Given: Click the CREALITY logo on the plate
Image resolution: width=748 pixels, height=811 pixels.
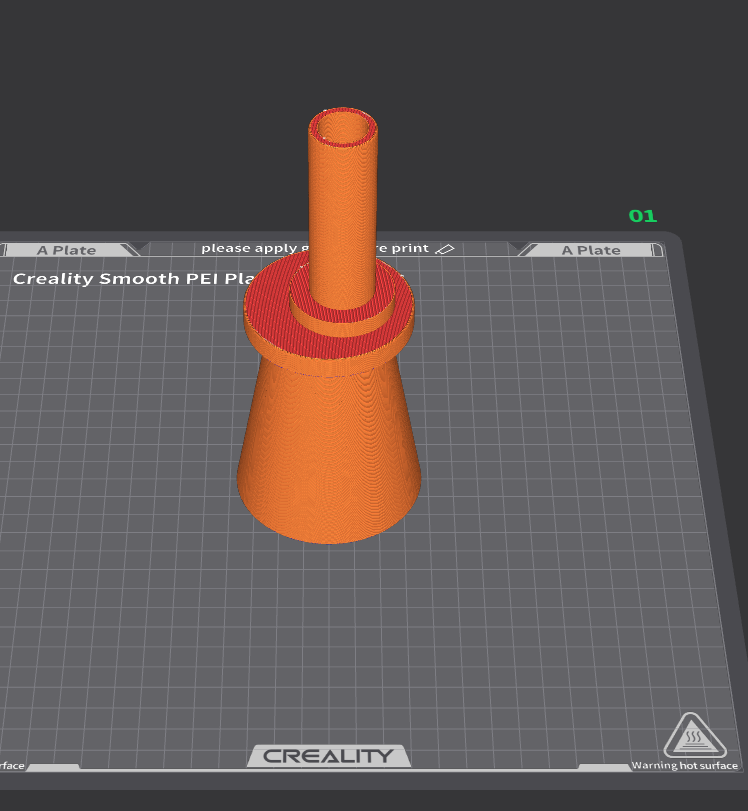Looking at the screenshot, I should click(329, 756).
